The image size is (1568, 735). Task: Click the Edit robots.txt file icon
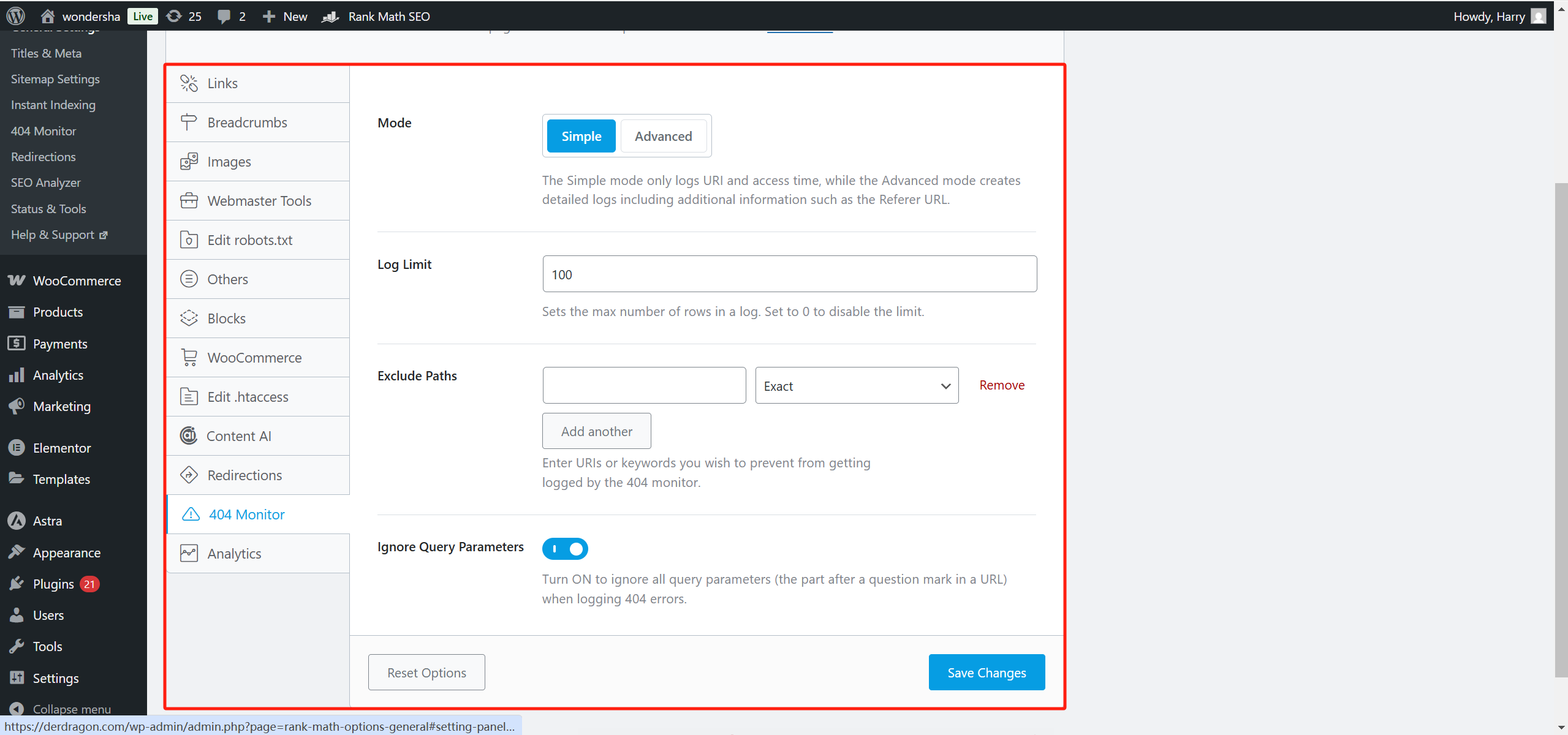click(x=189, y=240)
